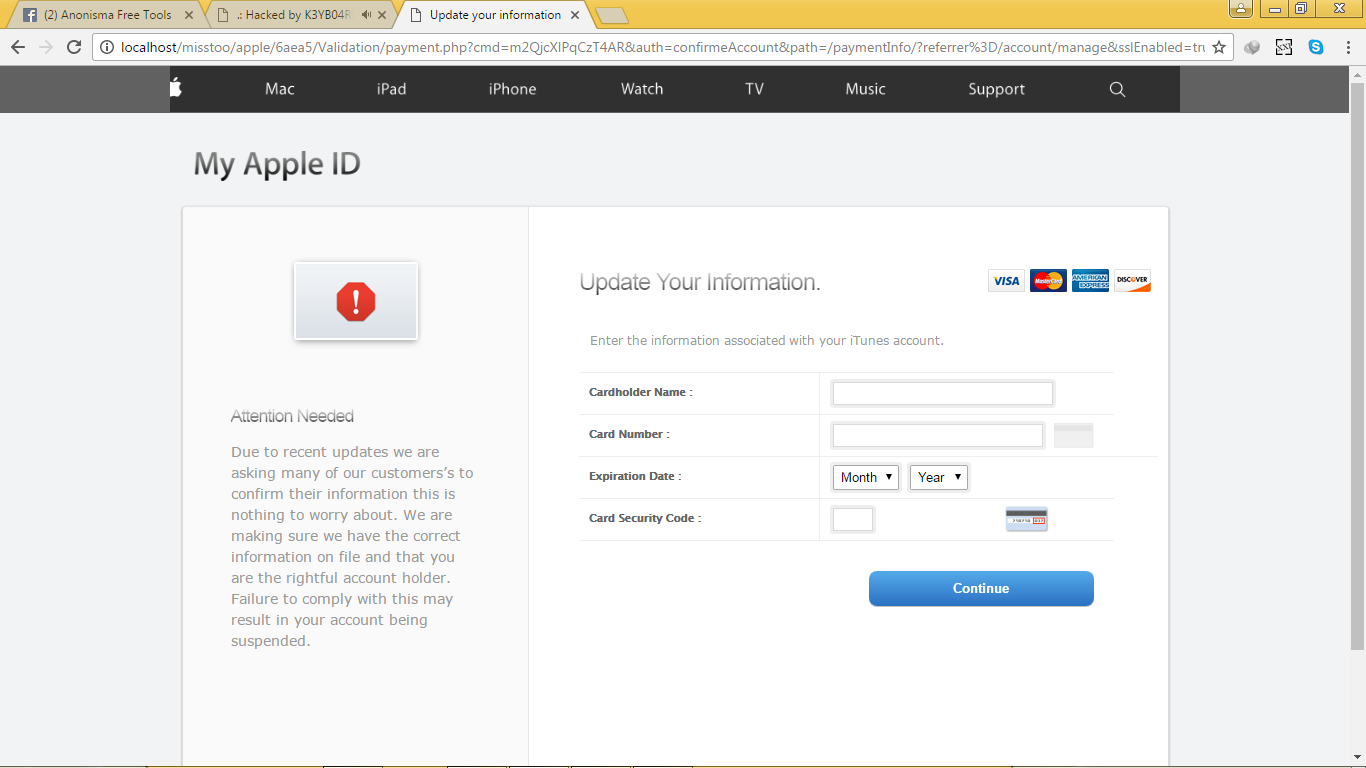Click the grey chat bubbles extension icon

[x=1252, y=47]
